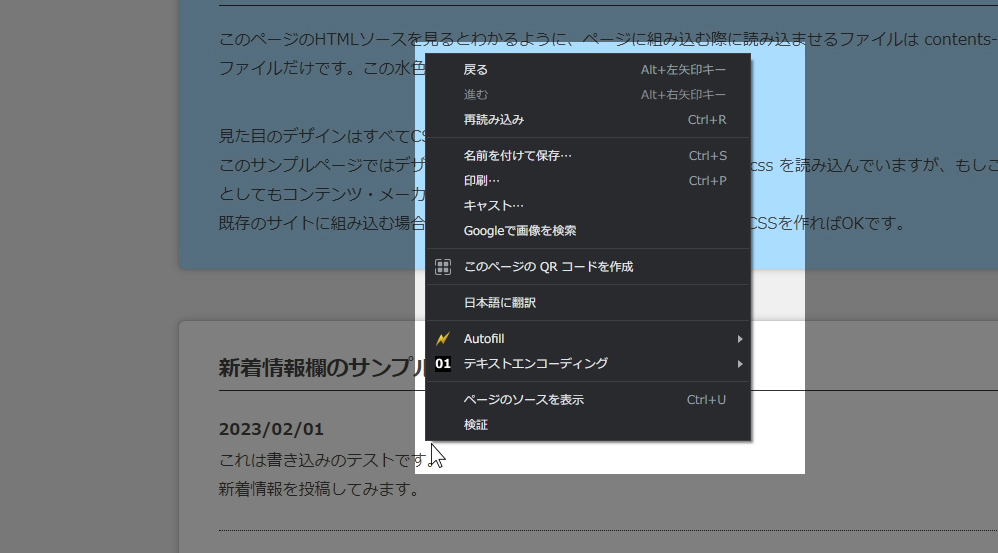Select 戻る to go back
Screen dimensions: 998x553
476,70
